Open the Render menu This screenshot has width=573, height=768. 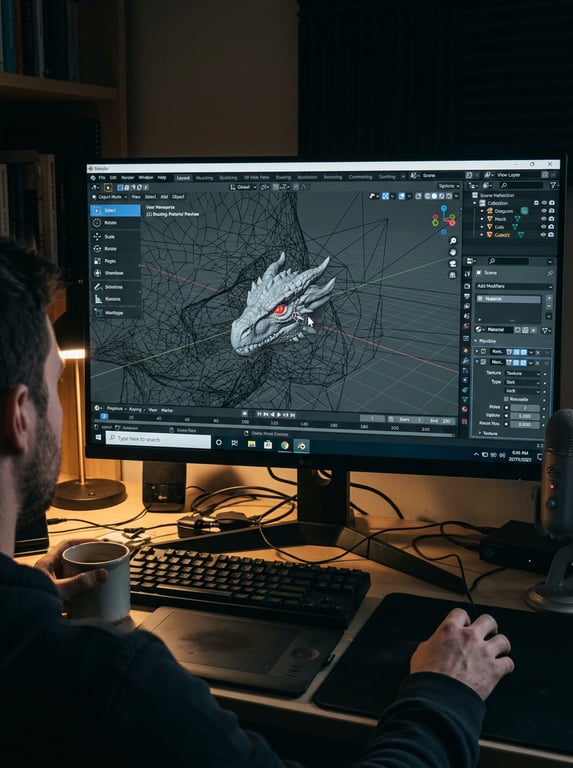coord(127,178)
